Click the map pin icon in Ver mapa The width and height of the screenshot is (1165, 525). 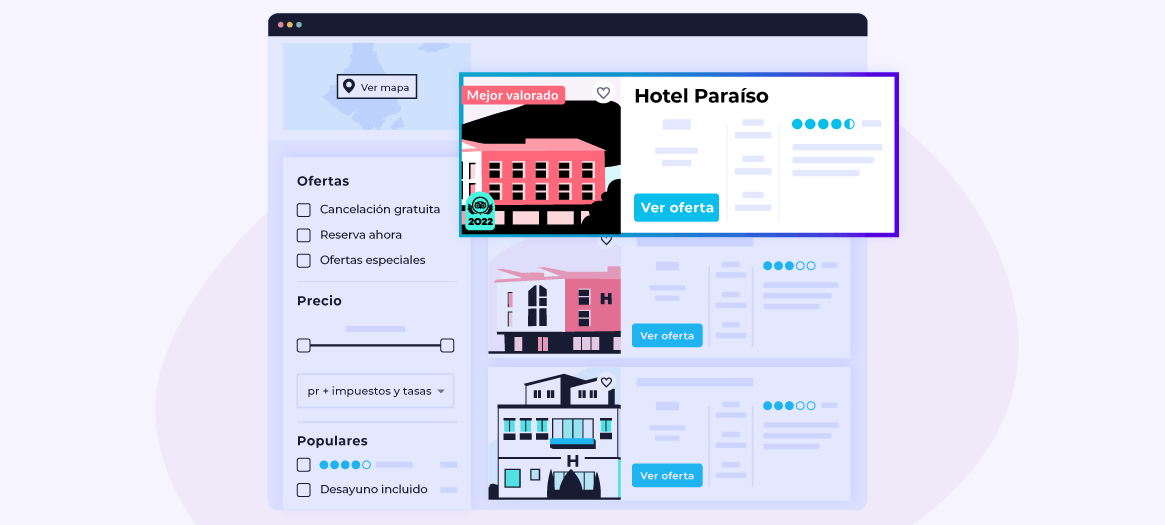[348, 87]
